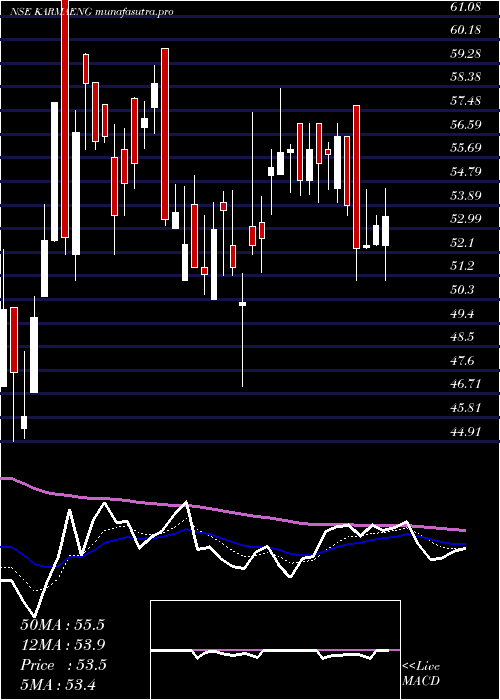
Task: Click the 56.59 price axis label
Action: point(464,124)
